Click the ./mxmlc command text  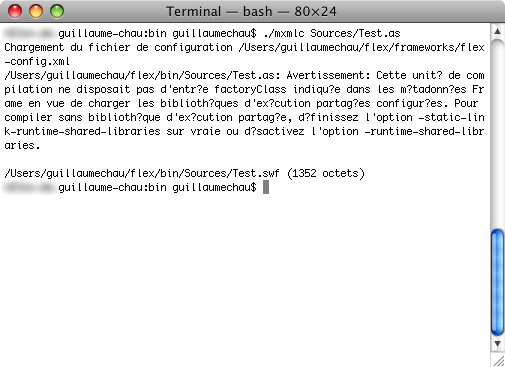[284, 34]
